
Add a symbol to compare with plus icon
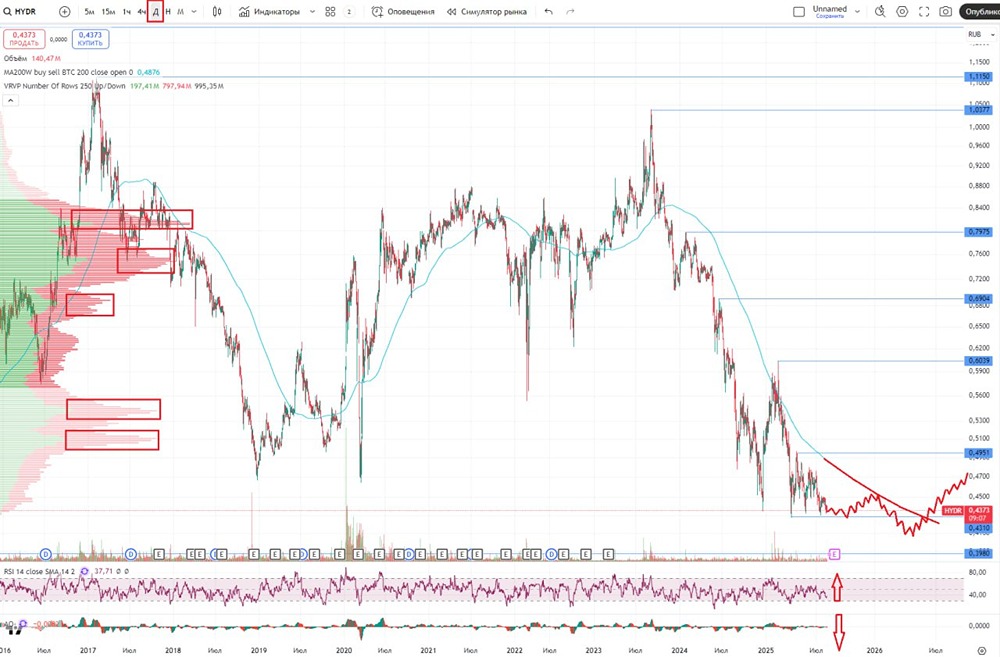pyautogui.click(x=64, y=11)
